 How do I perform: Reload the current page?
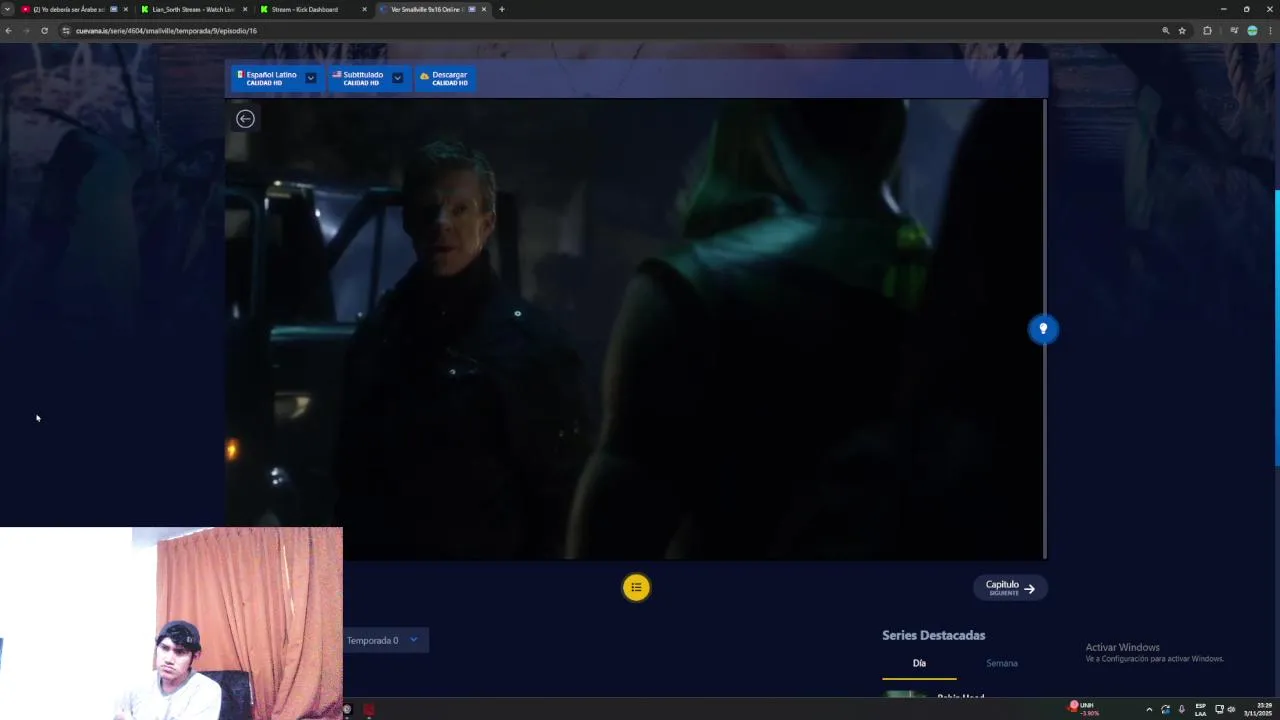pyautogui.click(x=44, y=31)
